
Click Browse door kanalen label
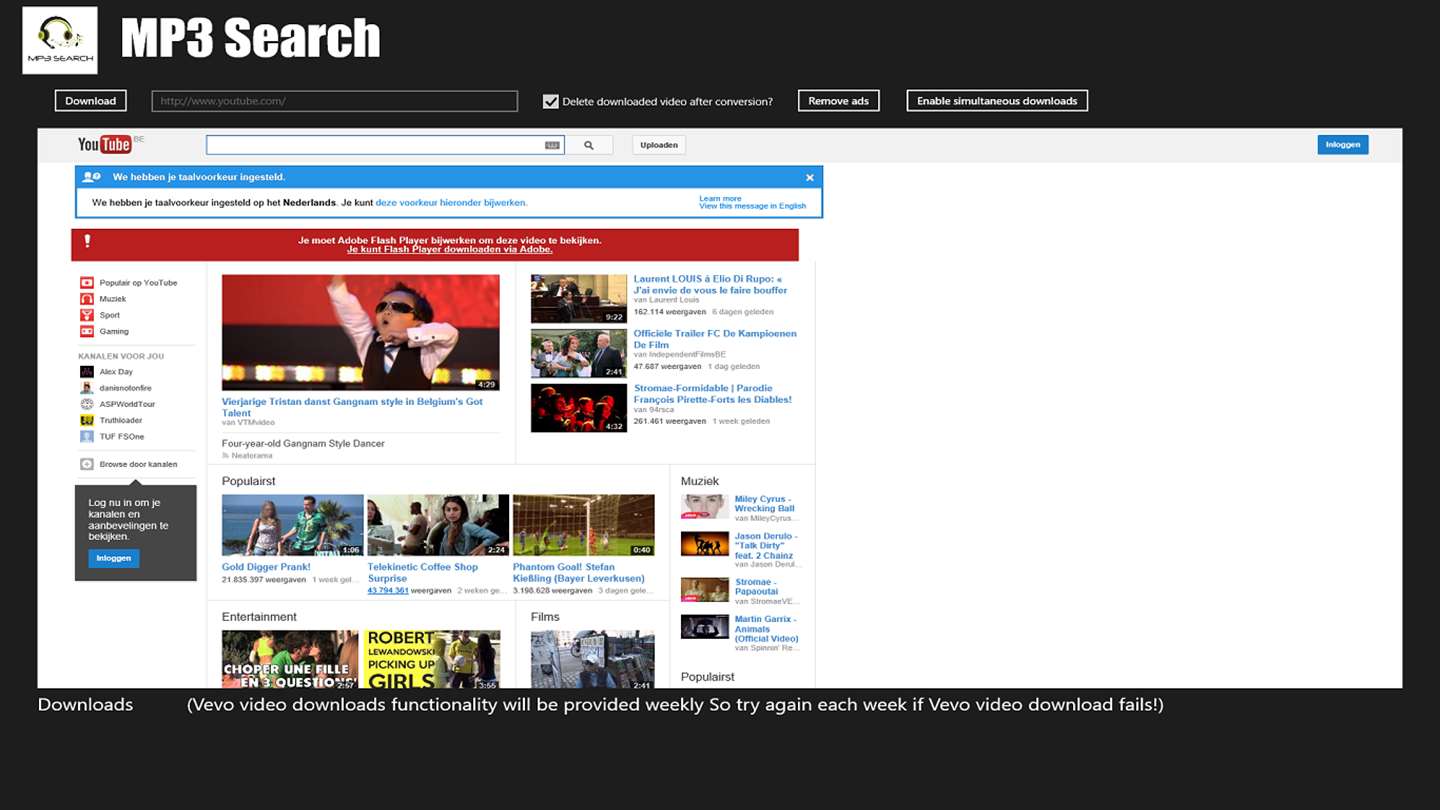pos(138,464)
